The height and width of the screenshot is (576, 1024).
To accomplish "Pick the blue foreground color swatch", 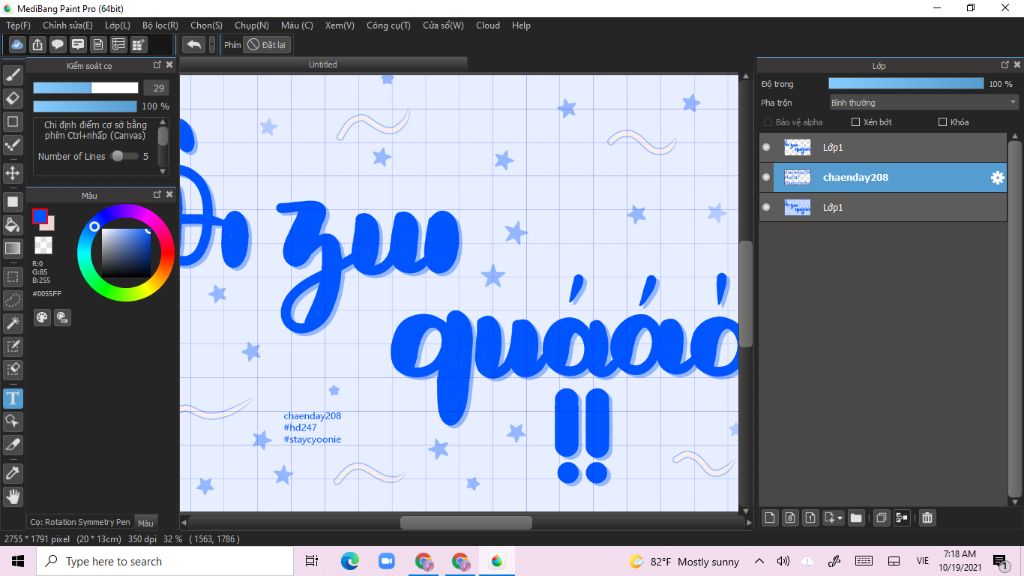I will 40,216.
